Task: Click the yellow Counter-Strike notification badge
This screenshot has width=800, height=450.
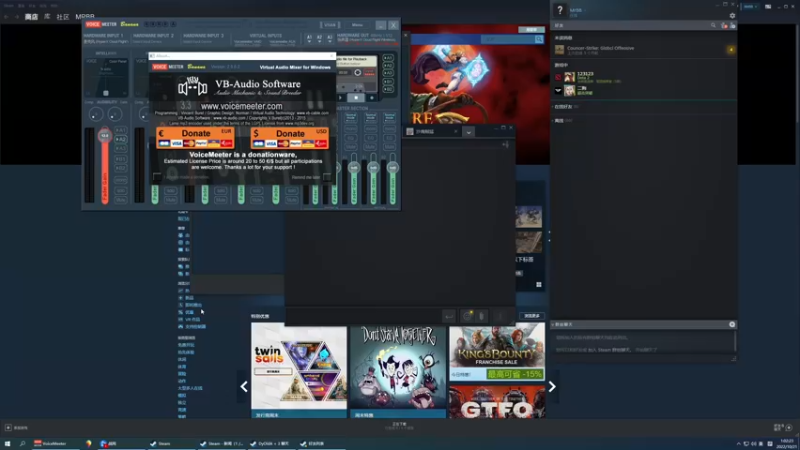Action: pyautogui.click(x=731, y=49)
